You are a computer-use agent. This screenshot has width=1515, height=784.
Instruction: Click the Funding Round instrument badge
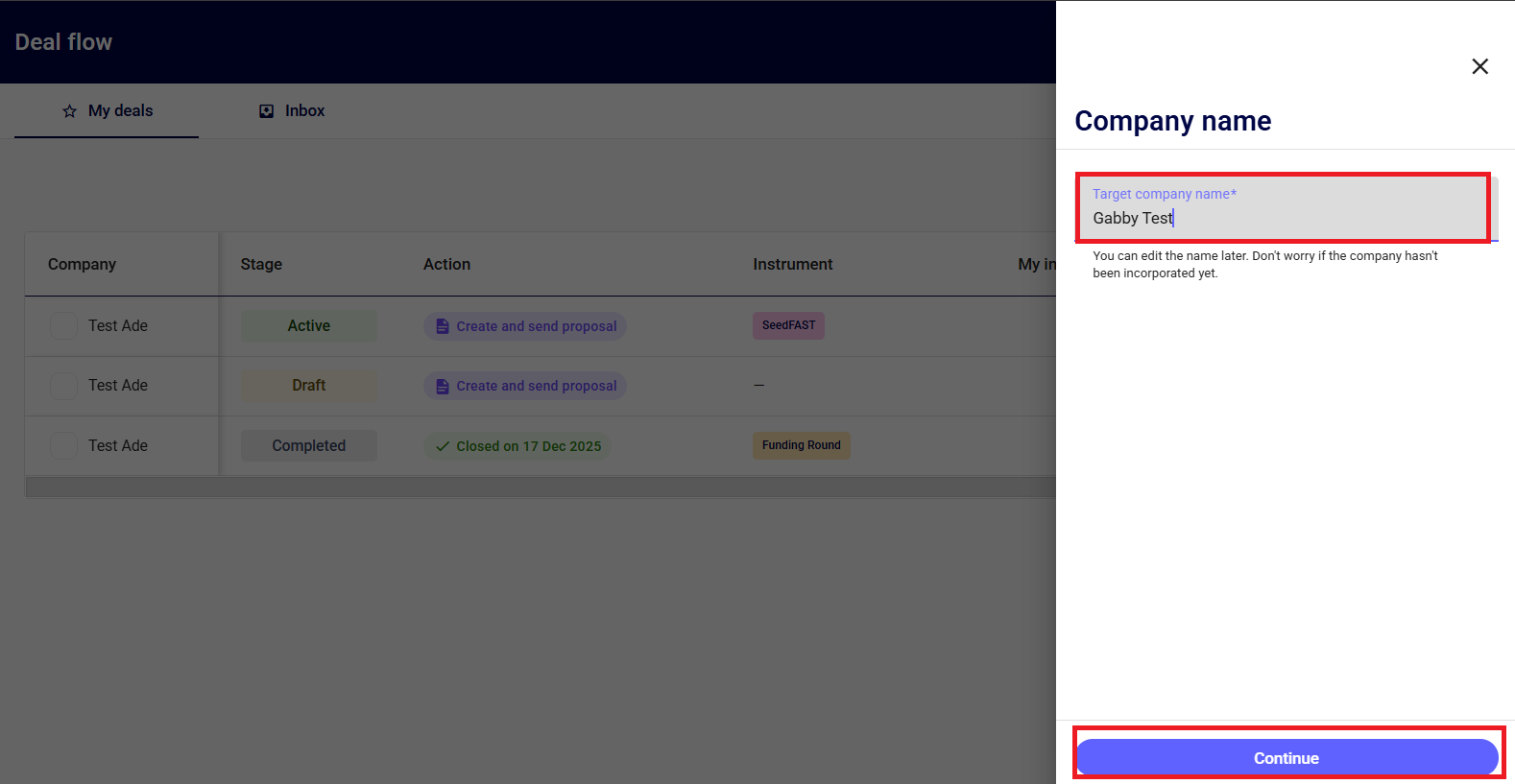pos(801,445)
